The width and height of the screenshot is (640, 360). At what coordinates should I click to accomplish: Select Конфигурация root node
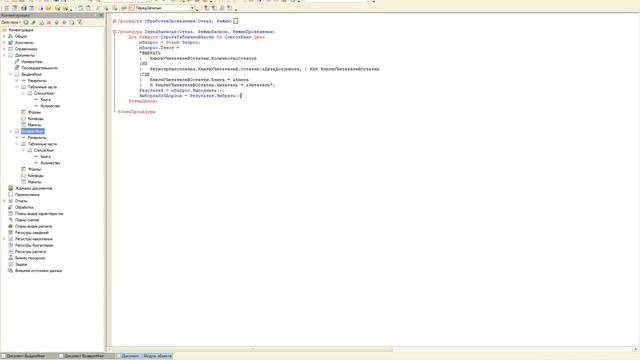click(20, 30)
